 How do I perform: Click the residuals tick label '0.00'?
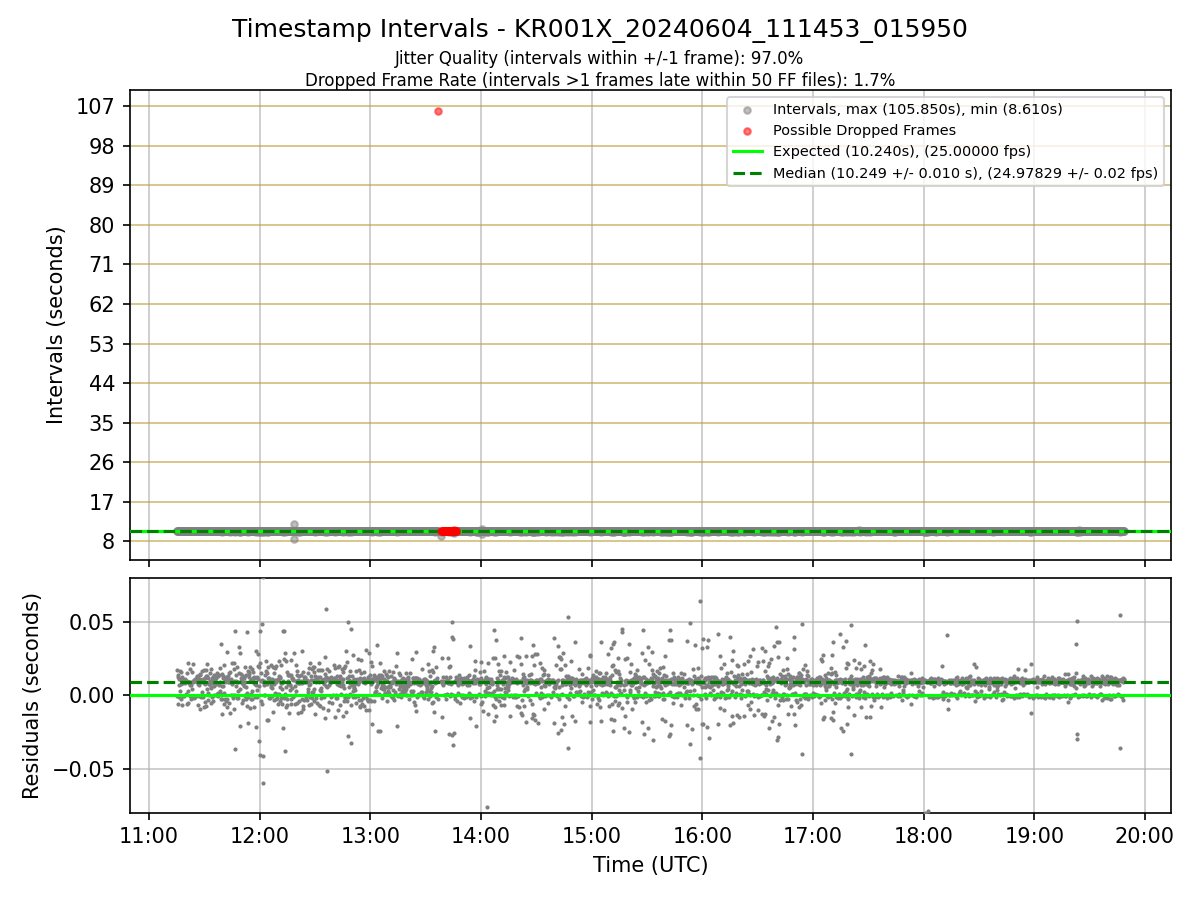(92, 695)
